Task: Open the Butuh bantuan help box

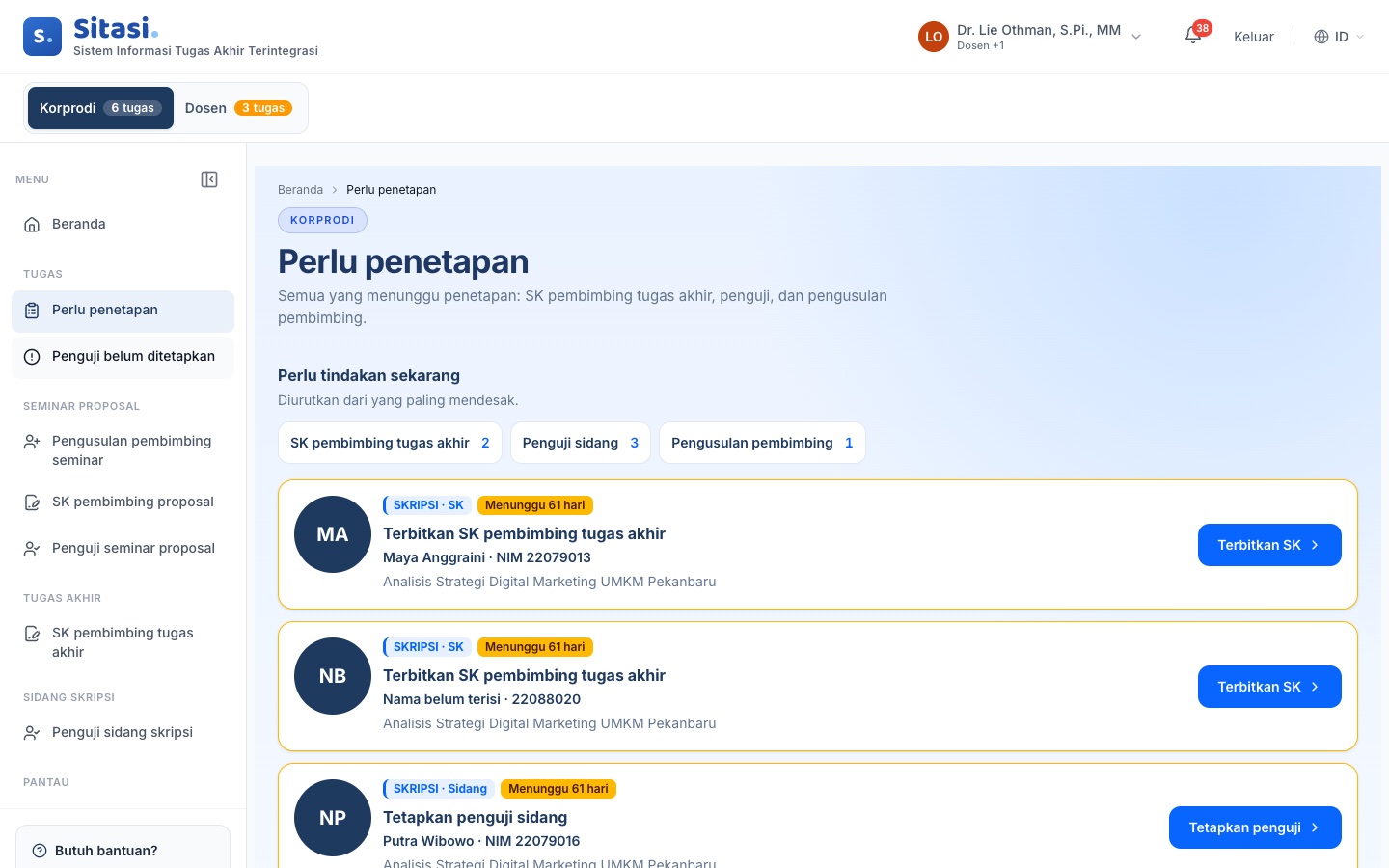Action: tap(123, 849)
